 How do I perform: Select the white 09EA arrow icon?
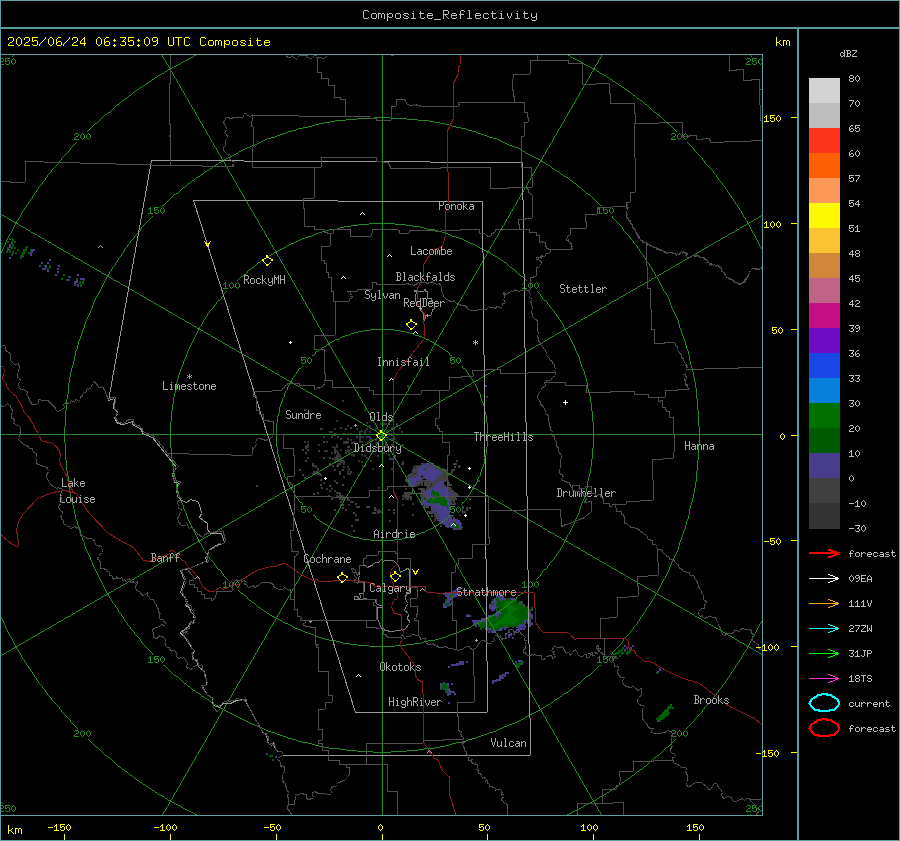pyautogui.click(x=824, y=578)
